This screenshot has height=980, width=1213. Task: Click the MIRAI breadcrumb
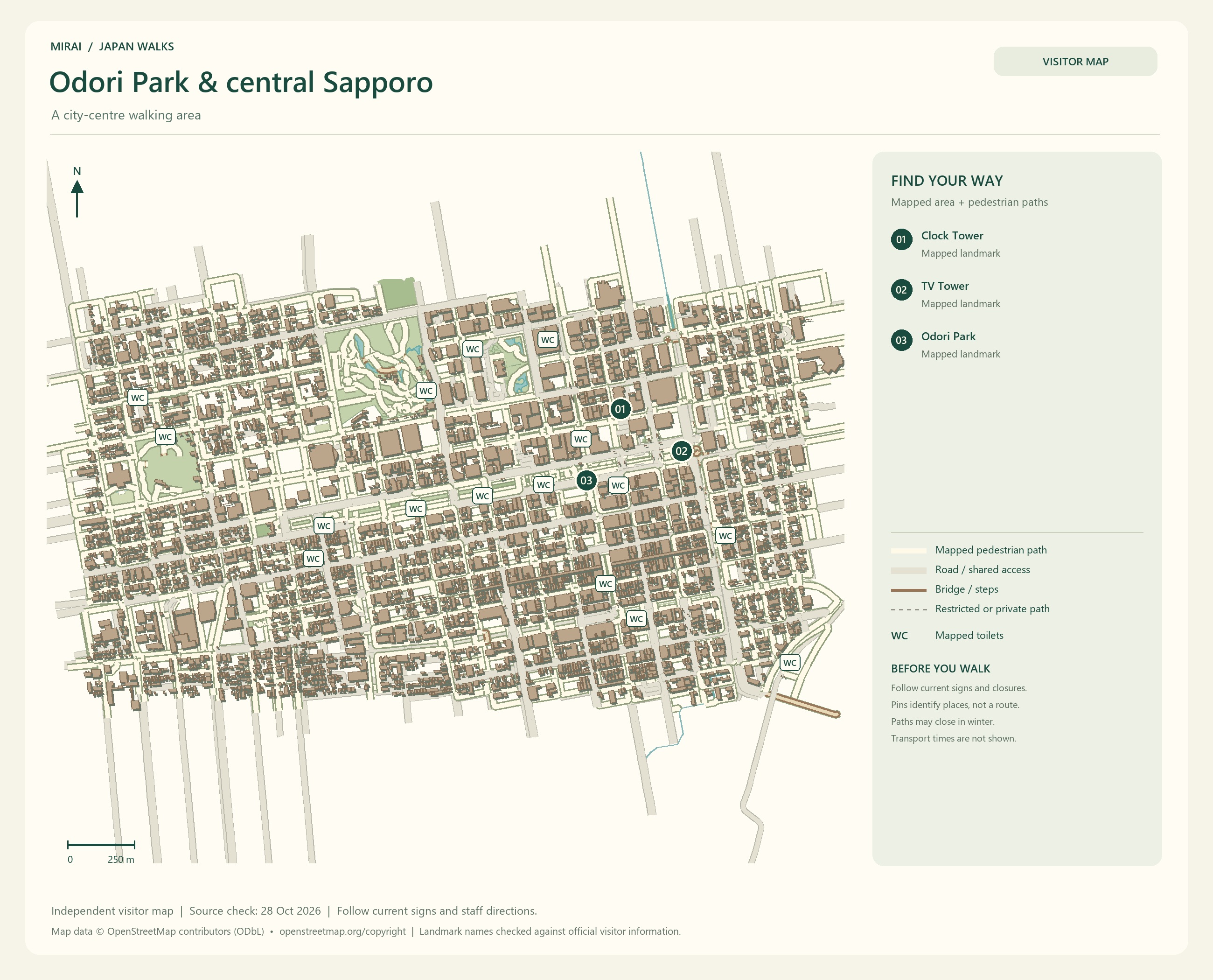[x=66, y=47]
